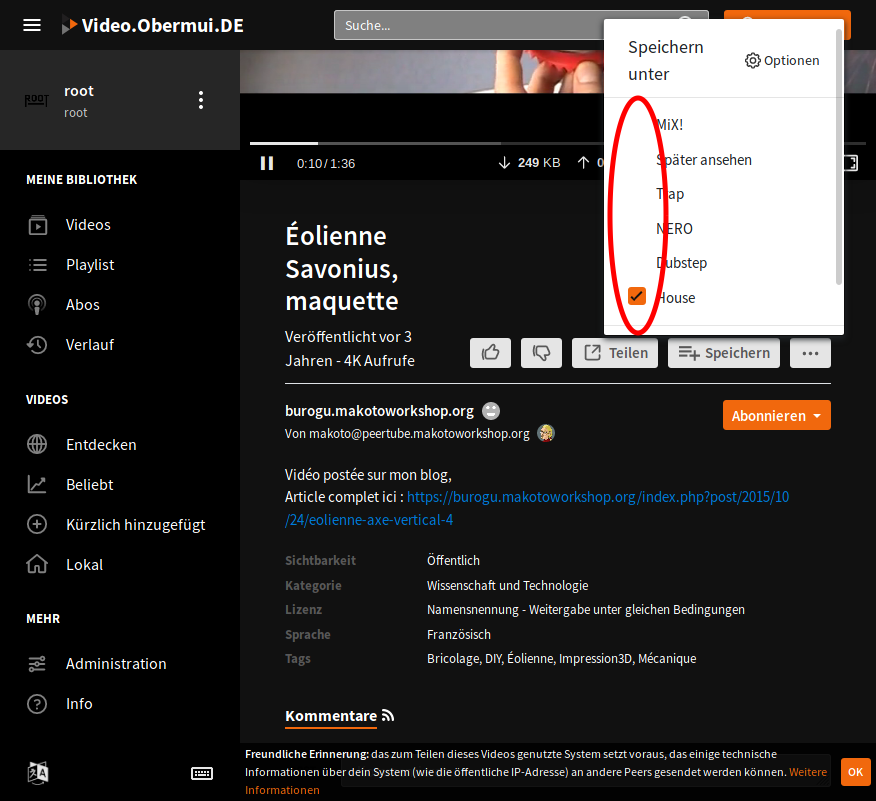The width and height of the screenshot is (876, 801).
Task: View the Verlauf history icon
Action: click(x=37, y=344)
